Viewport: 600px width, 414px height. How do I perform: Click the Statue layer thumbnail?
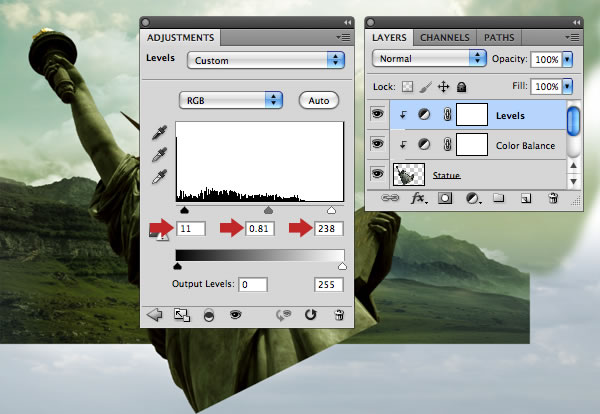(409, 174)
